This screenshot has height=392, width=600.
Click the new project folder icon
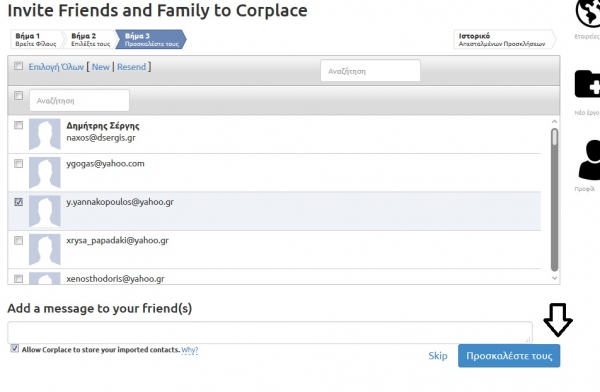coord(588,84)
